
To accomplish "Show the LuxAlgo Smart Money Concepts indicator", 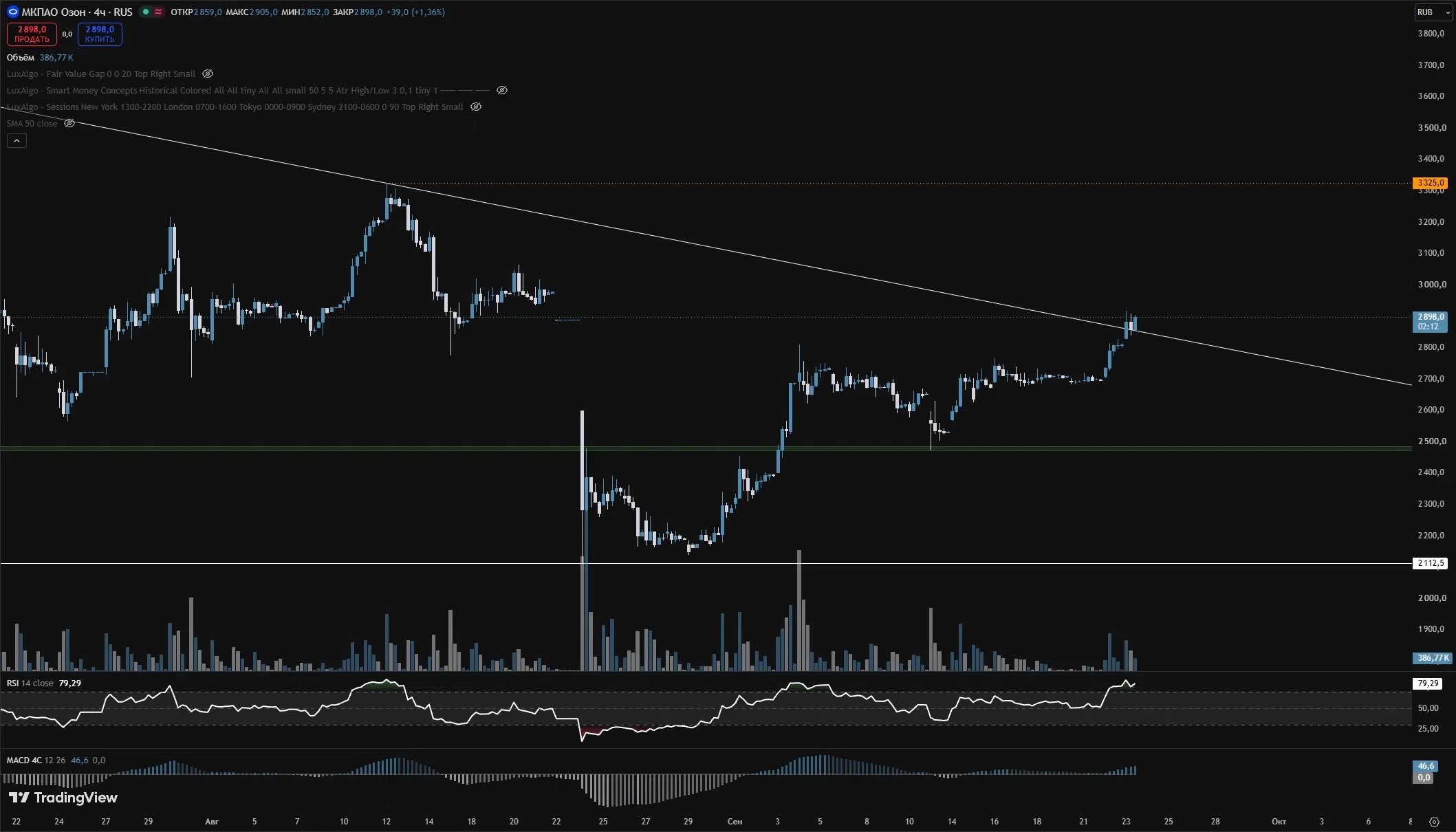I will 502,90.
